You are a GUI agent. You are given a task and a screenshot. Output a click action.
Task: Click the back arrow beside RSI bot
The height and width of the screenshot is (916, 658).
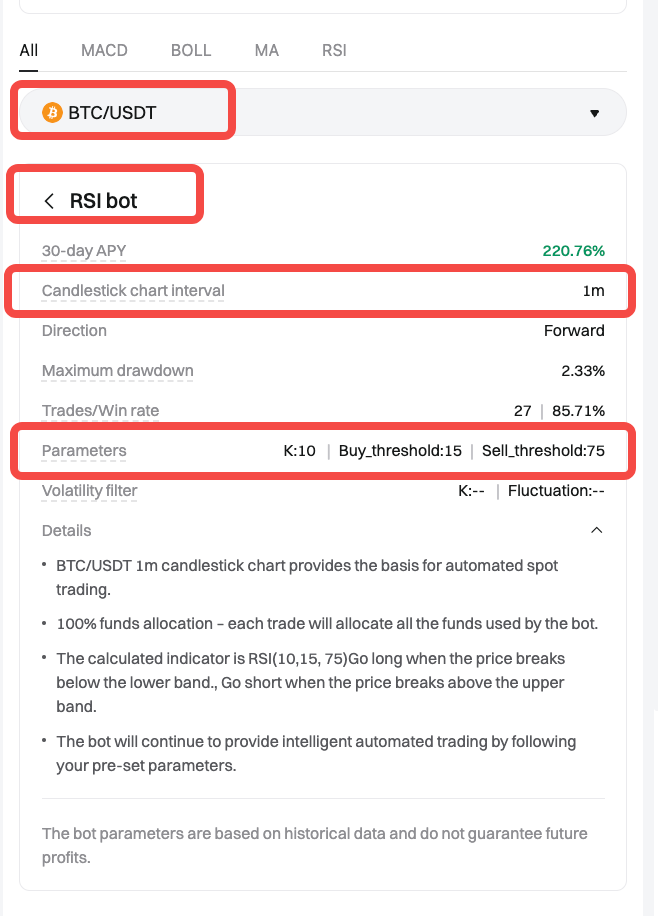[48, 200]
